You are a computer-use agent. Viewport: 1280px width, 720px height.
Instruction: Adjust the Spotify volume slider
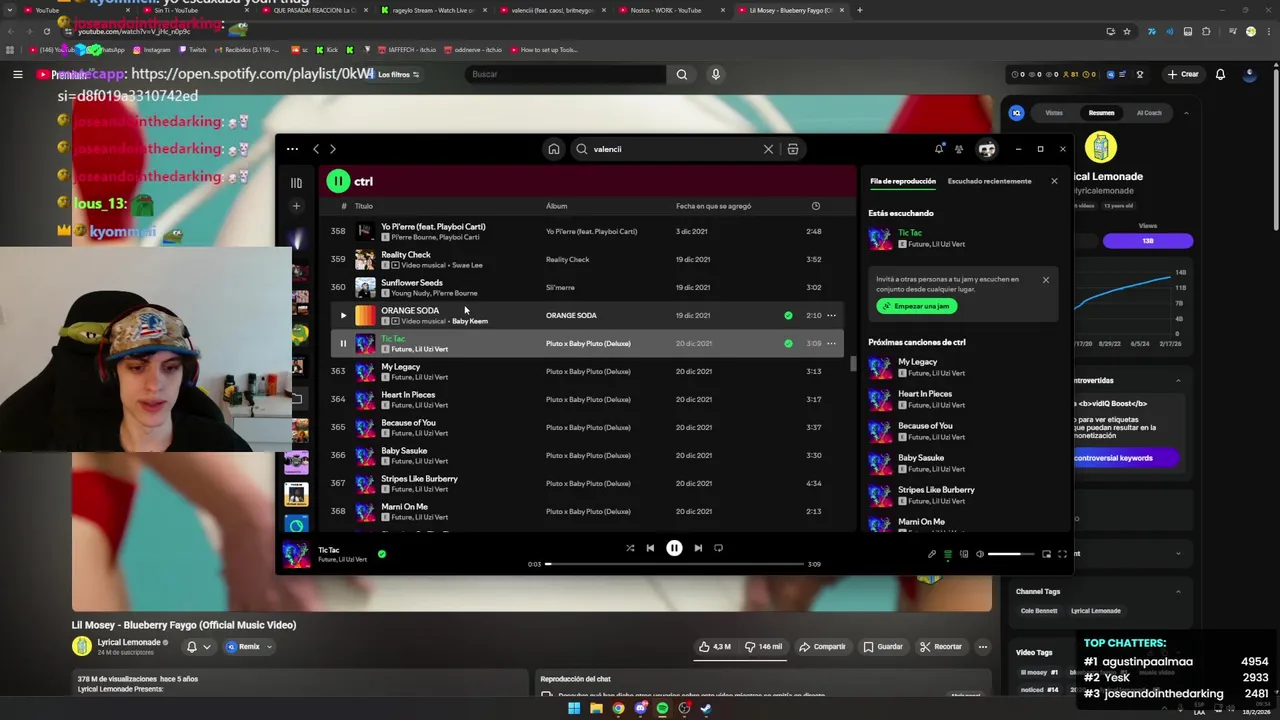click(x=1011, y=554)
